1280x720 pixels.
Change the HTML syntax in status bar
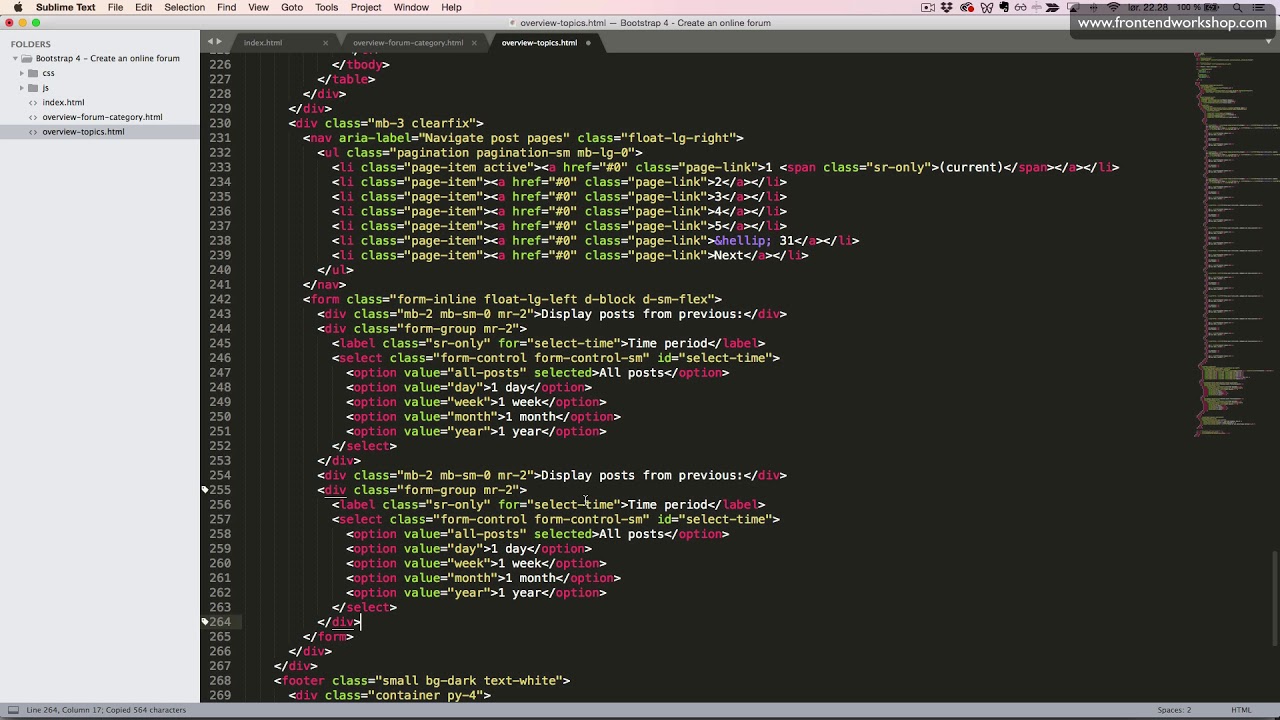pos(1241,710)
